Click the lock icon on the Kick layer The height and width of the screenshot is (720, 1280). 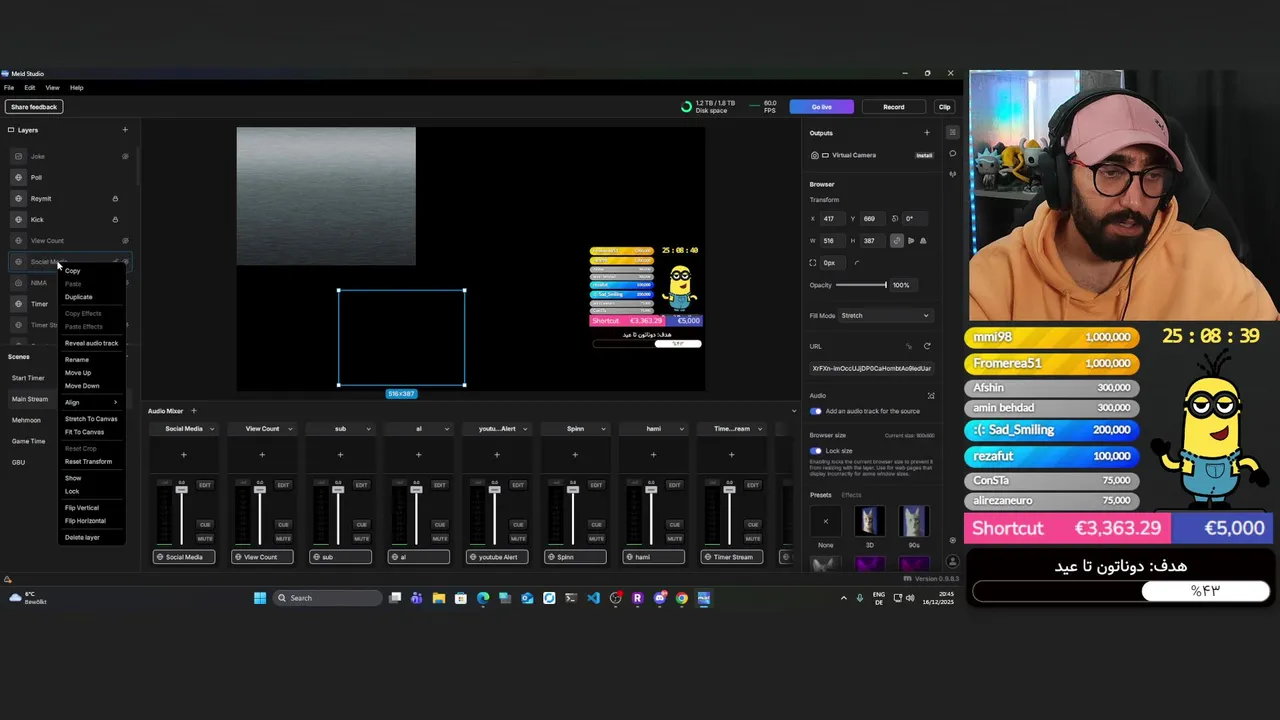point(115,219)
